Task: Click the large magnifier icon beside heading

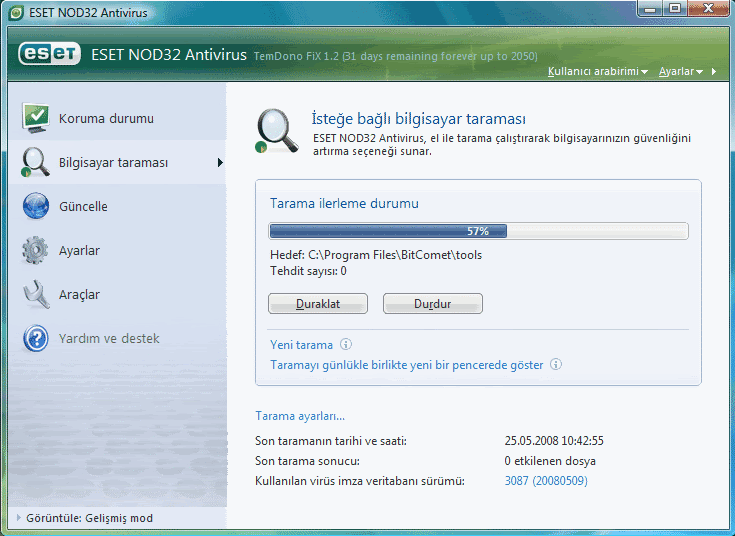Action: point(277,131)
